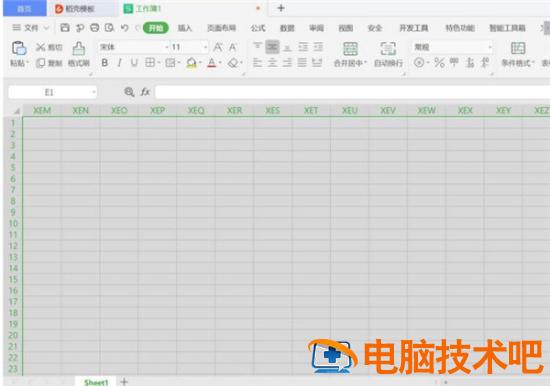
Task: Toggle top vertical alignment
Action: click(257, 46)
